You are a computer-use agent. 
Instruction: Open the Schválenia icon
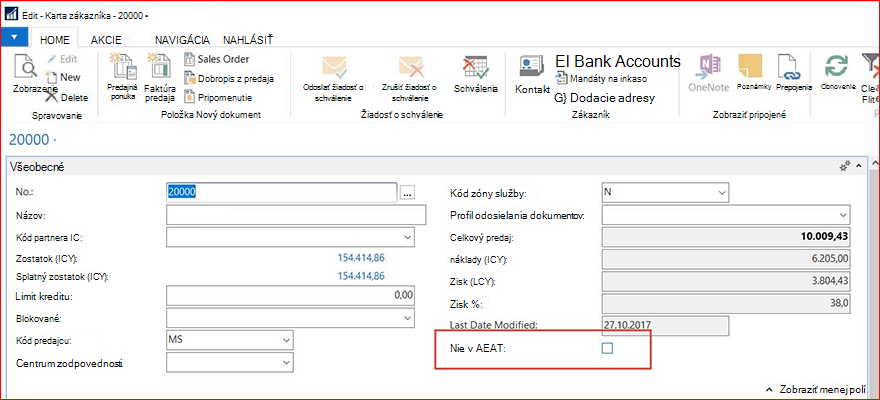click(476, 68)
